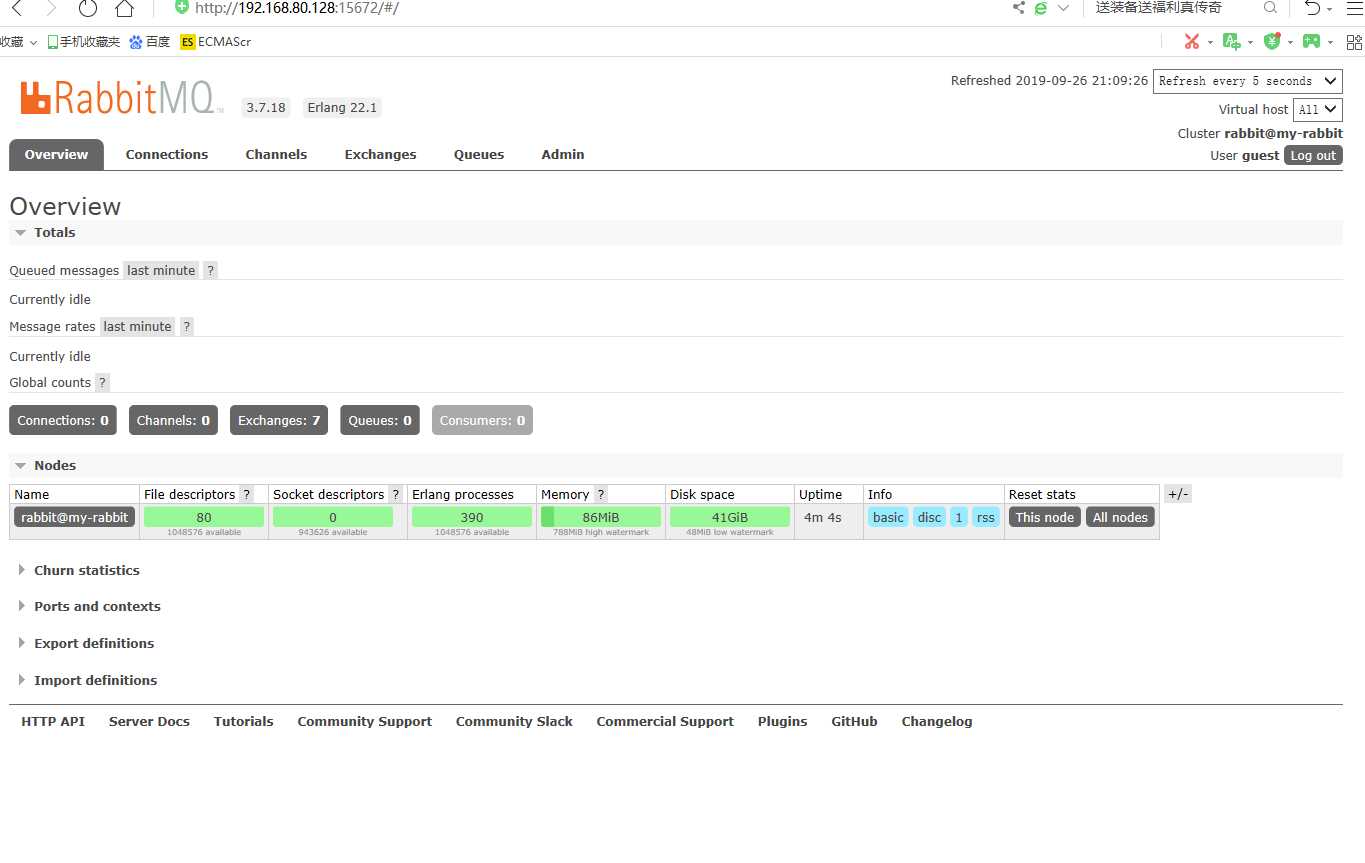The width and height of the screenshot is (1365, 863).
Task: Click last minute next to Message rates
Action: pyautogui.click(x=138, y=327)
